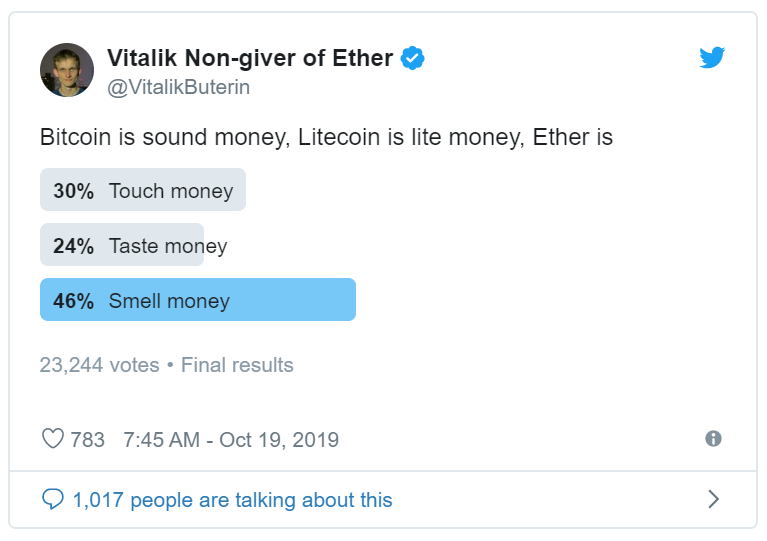Click the 7:45 AM - Oct 19, 2019 timestamp
767x541 pixels.
231,440
